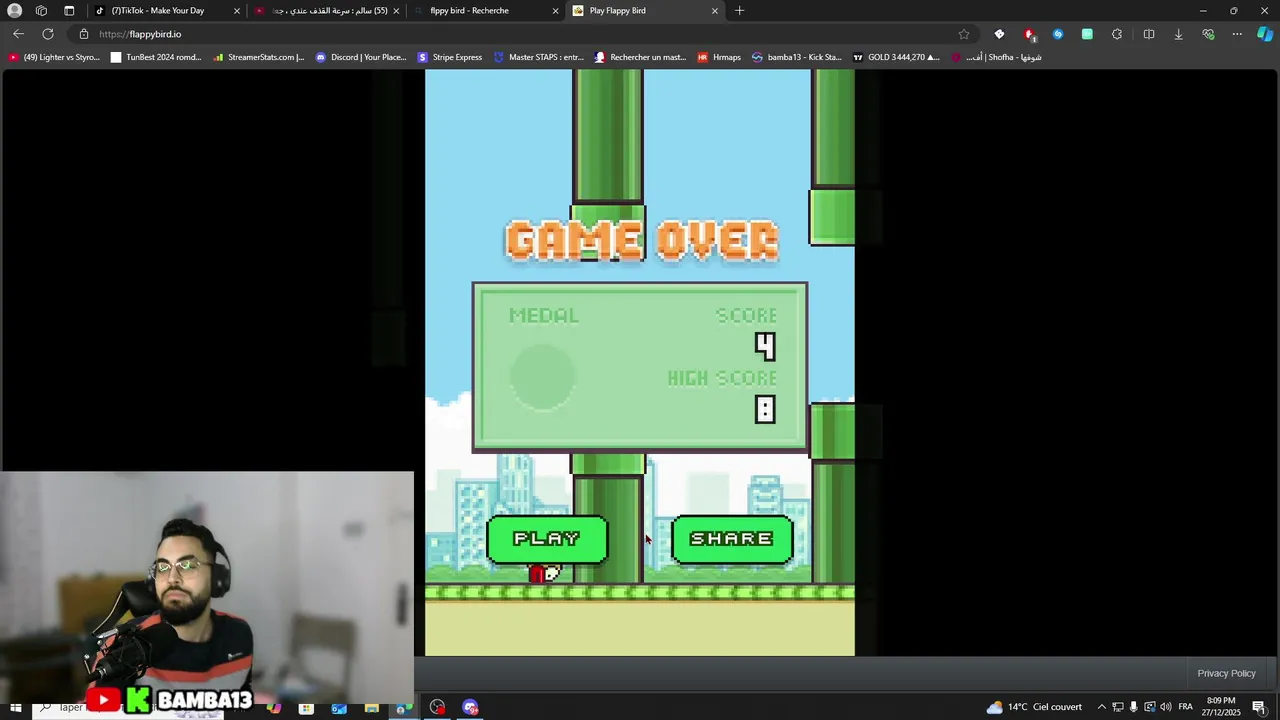Click the blue circular extension icon
Viewport: 1280px width, 720px height.
pyautogui.click(x=1058, y=34)
